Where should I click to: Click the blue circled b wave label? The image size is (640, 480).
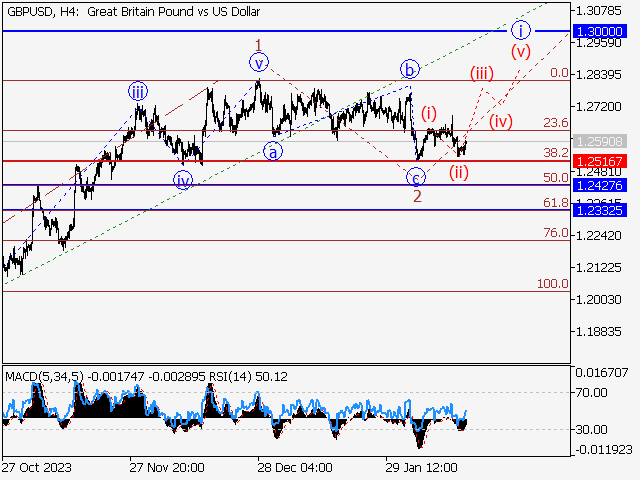tap(409, 69)
